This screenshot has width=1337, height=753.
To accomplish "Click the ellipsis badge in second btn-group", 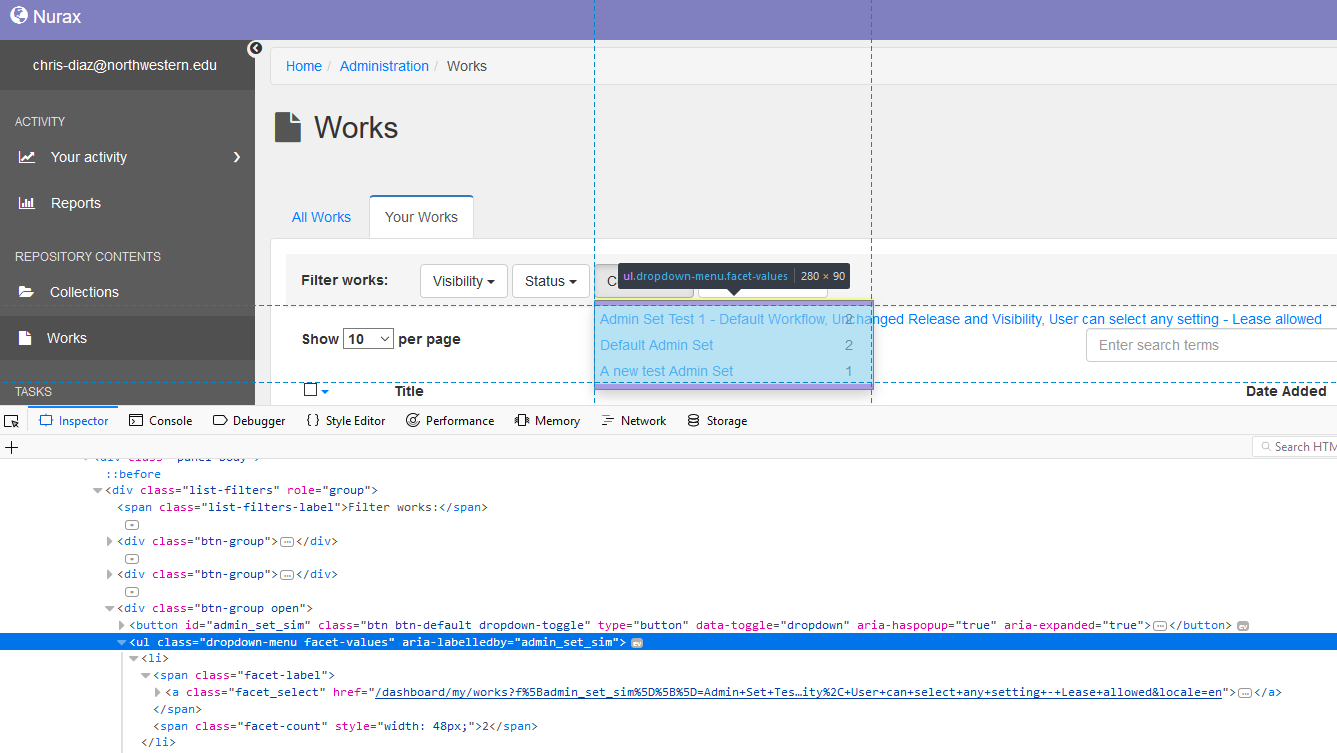I will click(x=286, y=575).
